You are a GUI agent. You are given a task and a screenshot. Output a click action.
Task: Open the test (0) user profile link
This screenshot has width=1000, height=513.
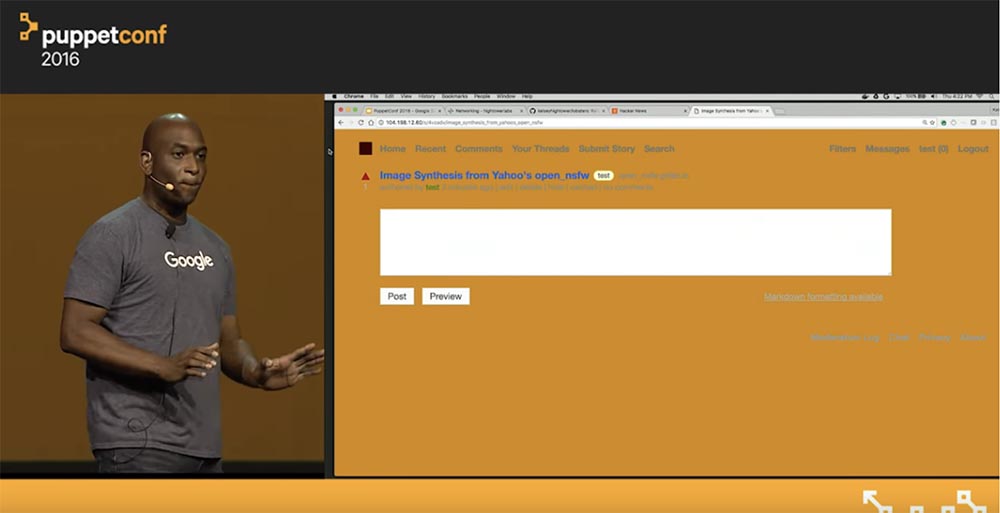(x=934, y=149)
